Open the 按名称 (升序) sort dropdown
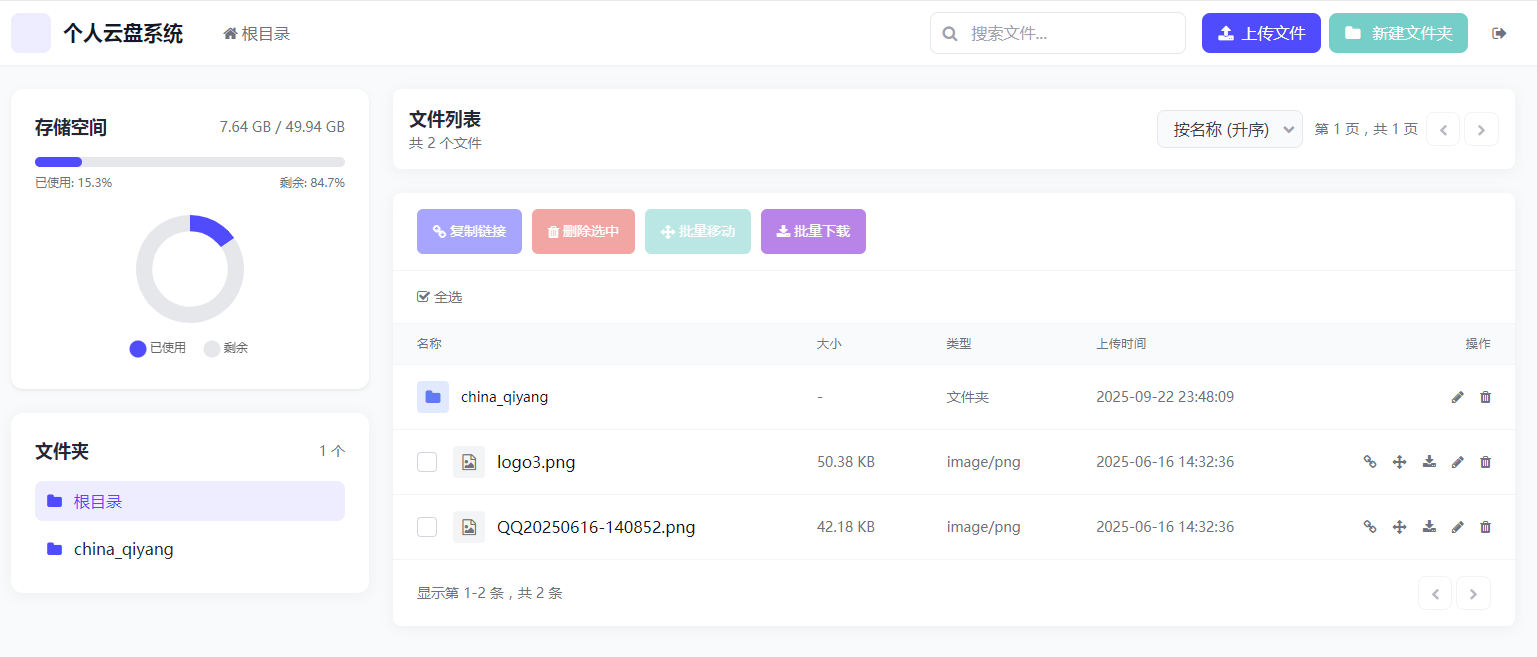The image size is (1537, 657). tap(1229, 129)
